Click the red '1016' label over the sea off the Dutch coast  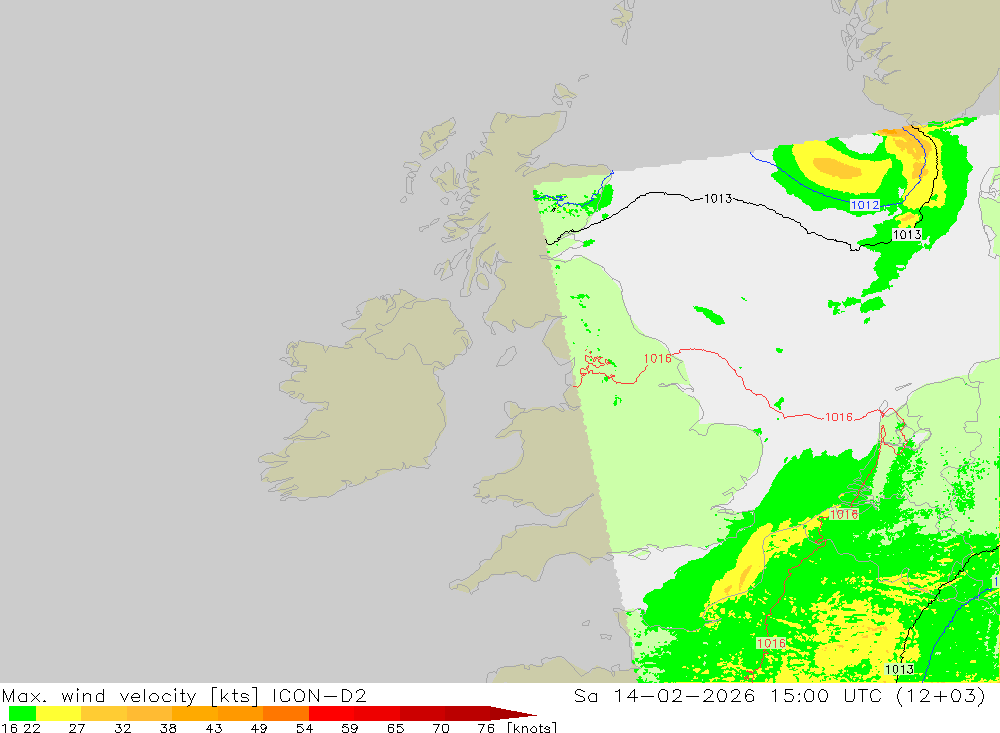[x=839, y=417]
